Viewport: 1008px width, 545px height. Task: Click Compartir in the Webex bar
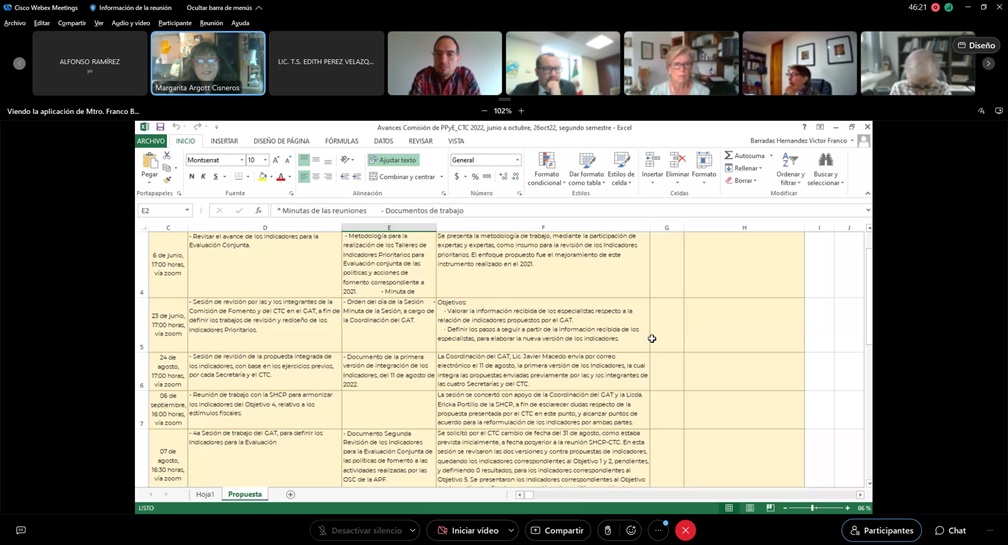(557, 530)
